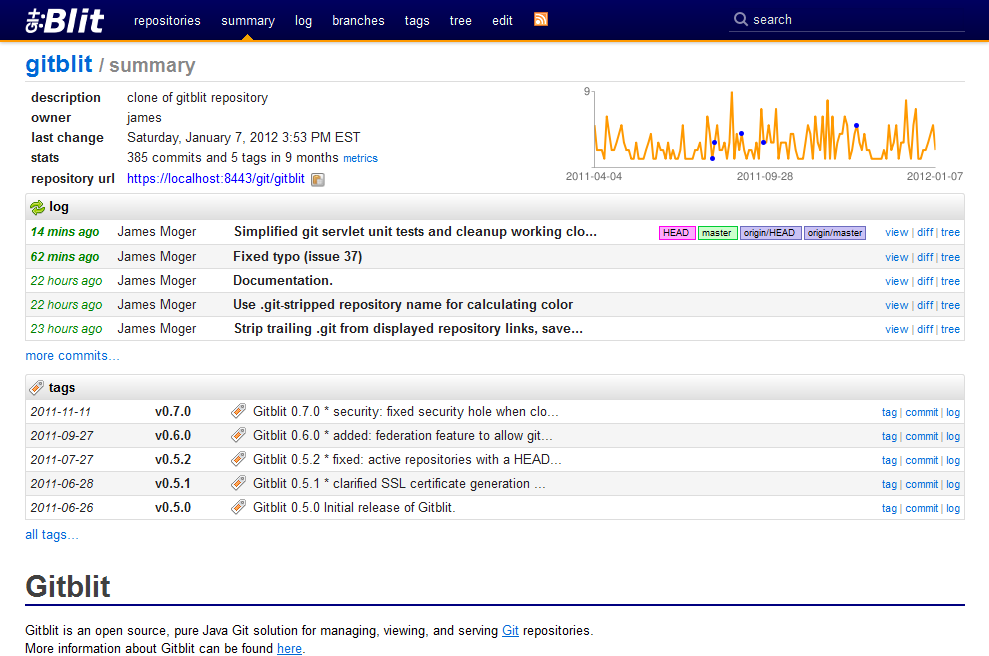The image size is (989, 656).
Task: Open the 'Gitblit 0.5.0 Initial release' tag description
Action: tap(354, 507)
